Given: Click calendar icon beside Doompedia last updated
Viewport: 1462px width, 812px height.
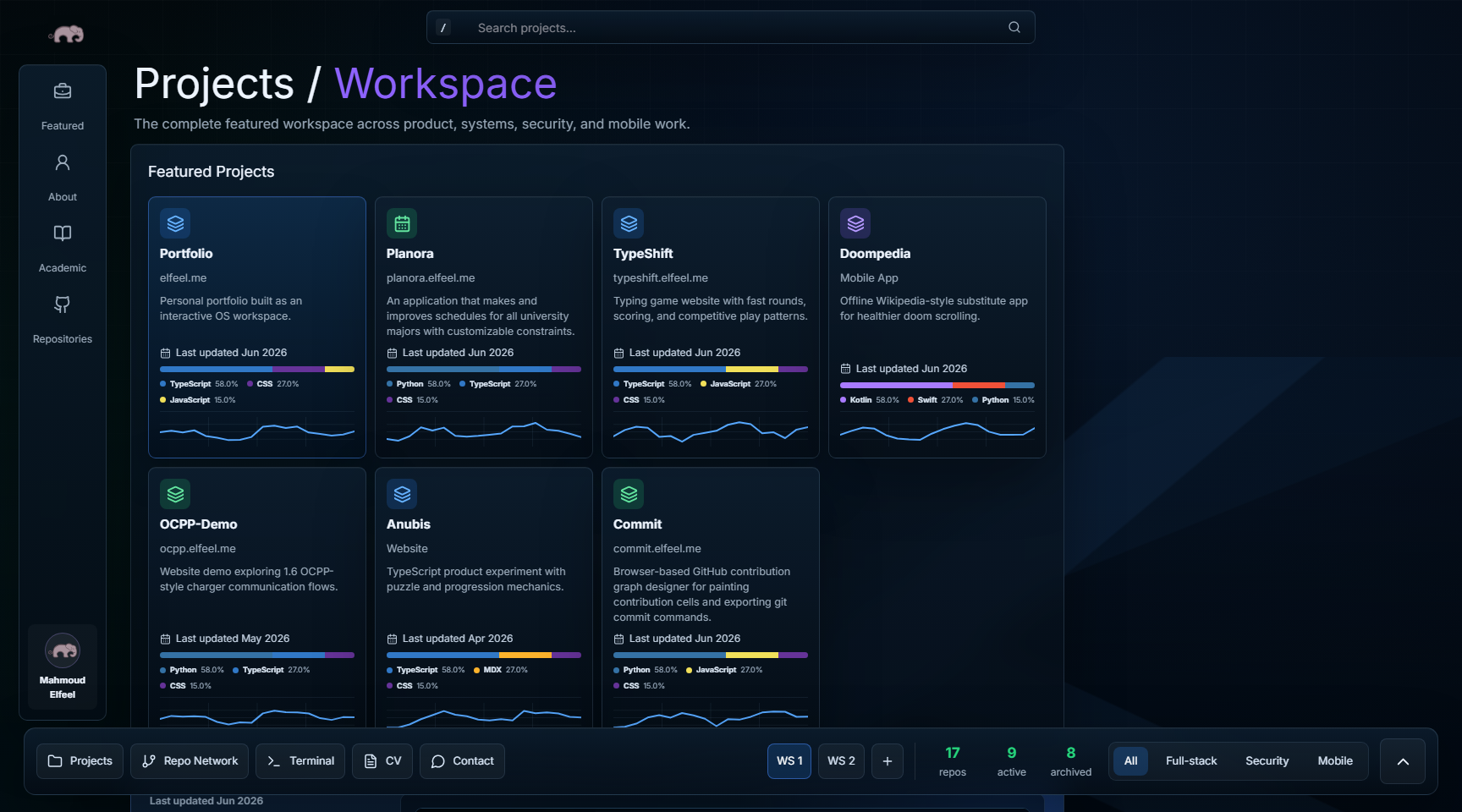Looking at the screenshot, I should (x=845, y=369).
